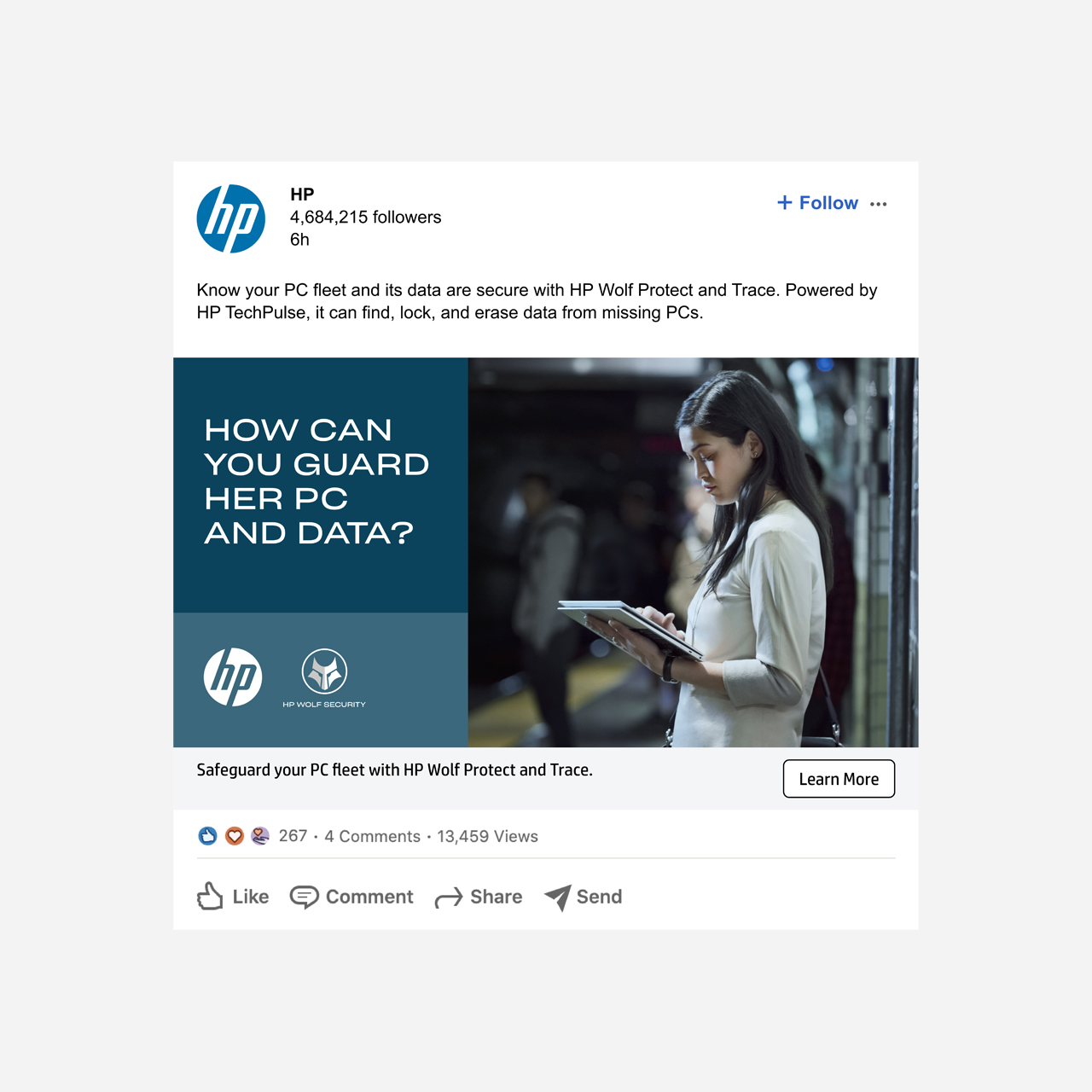
Task: Click the Comment speech bubble icon
Action: (304, 897)
